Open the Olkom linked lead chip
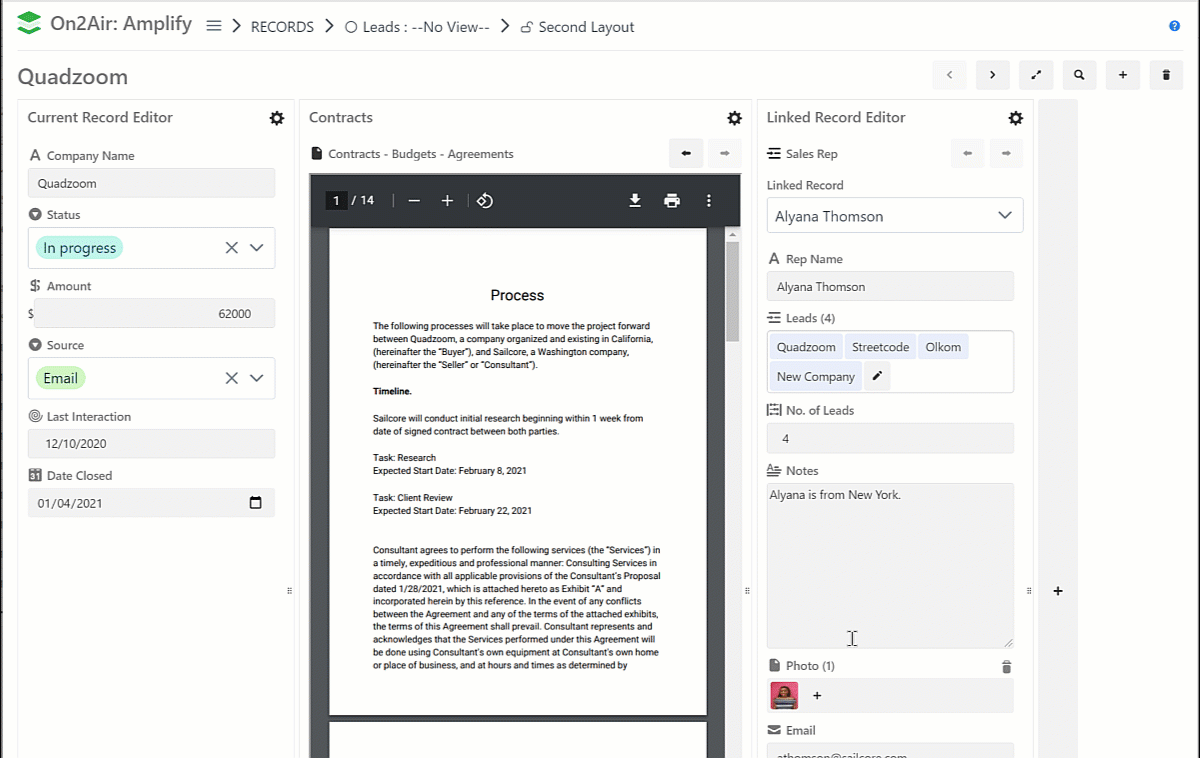1200x758 pixels. [943, 347]
